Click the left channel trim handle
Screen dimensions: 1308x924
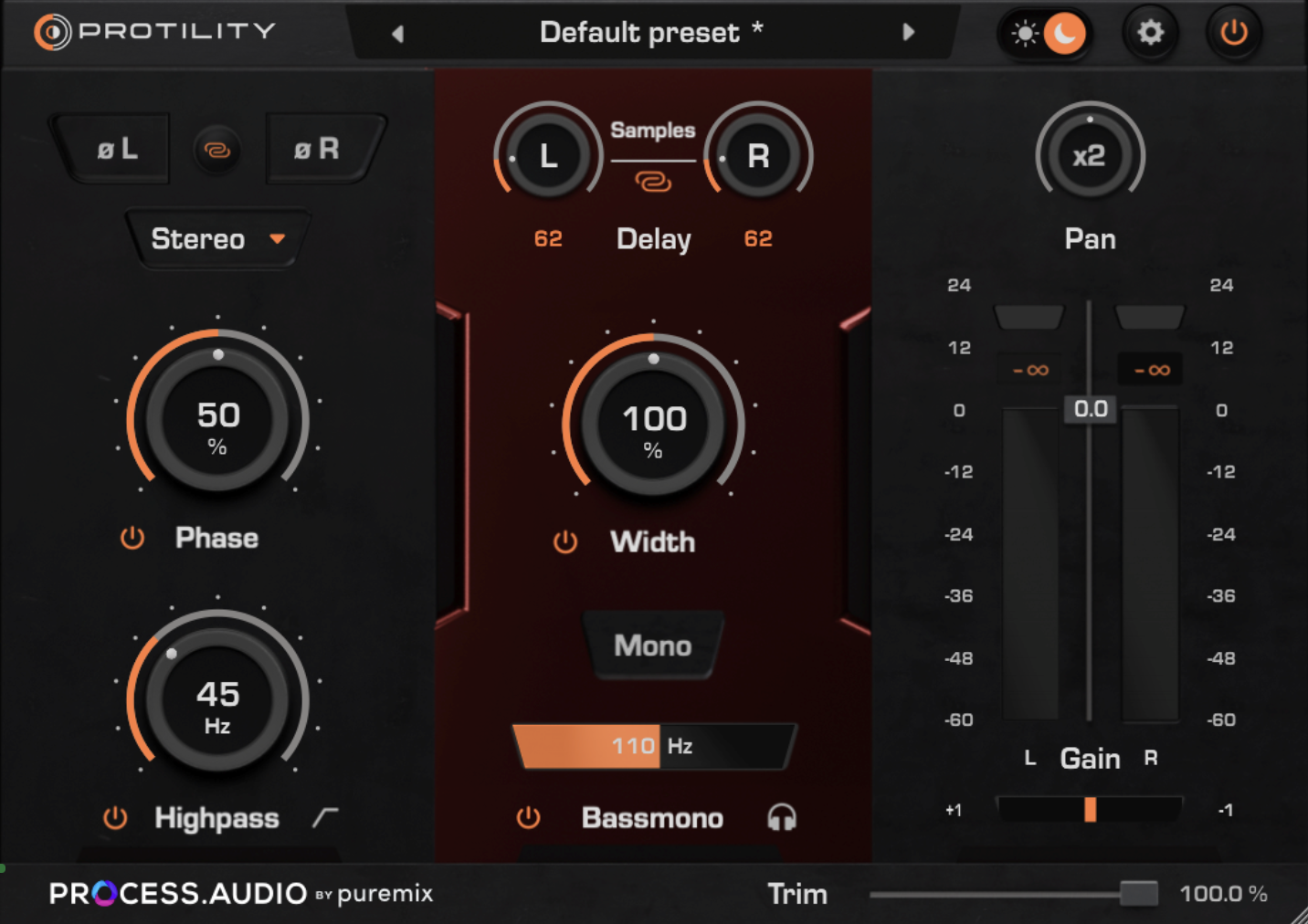pyautogui.click(x=1028, y=318)
